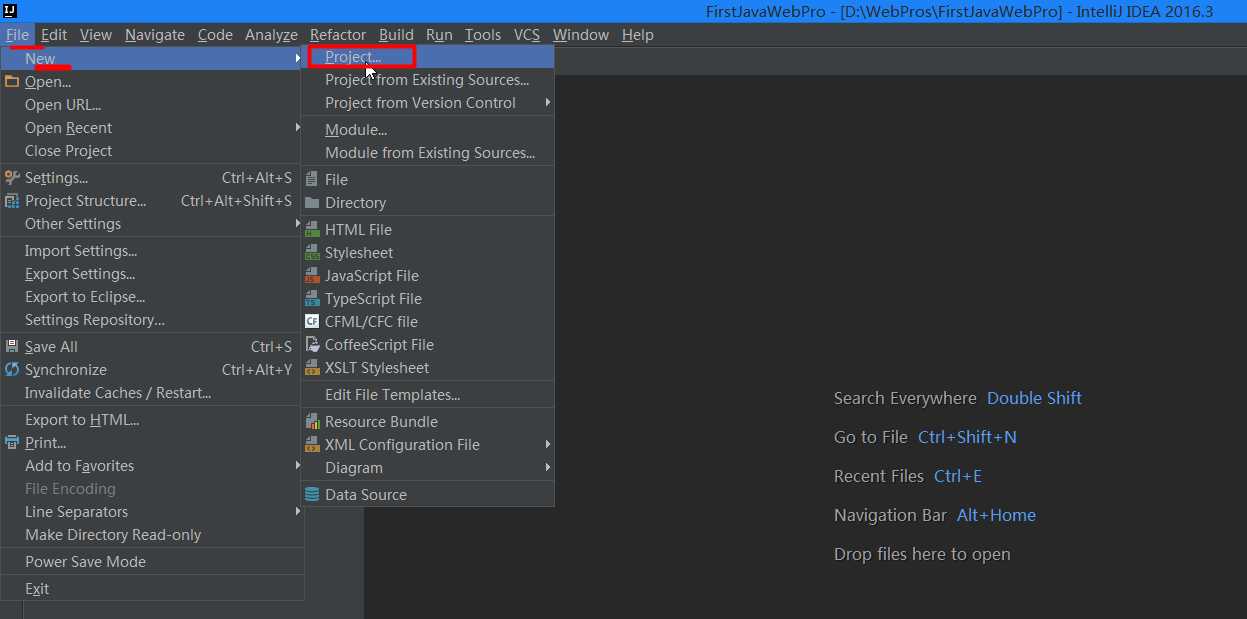Select Export Settings...
Screen dimensions: 1247x619
tap(151, 274)
